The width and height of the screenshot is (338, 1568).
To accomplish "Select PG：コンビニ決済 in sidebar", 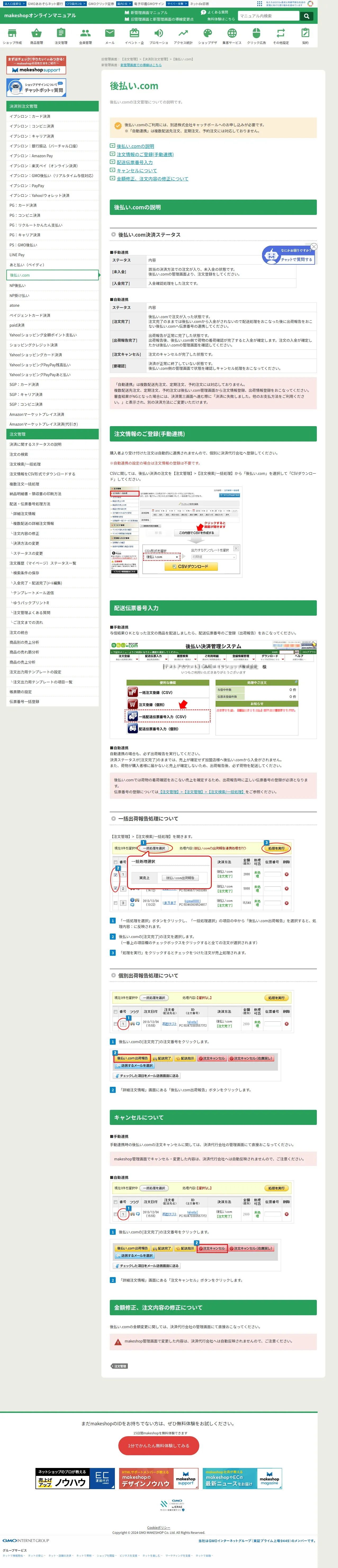I will pyautogui.click(x=52, y=215).
